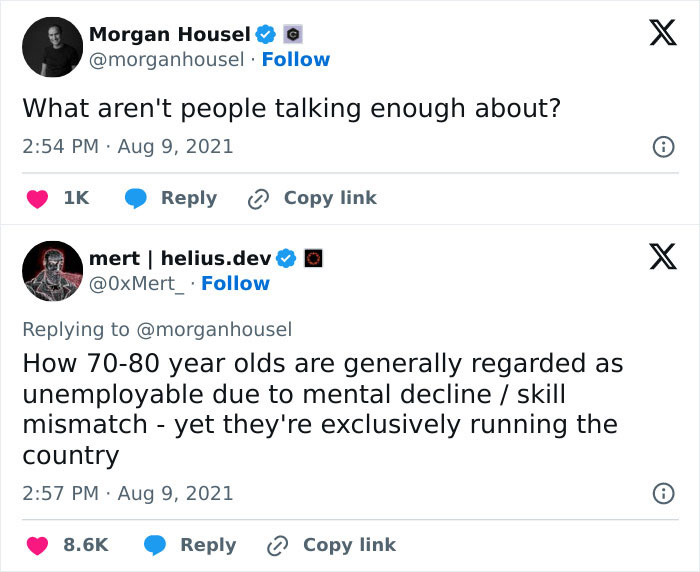The height and width of the screenshot is (572, 700).
Task: Open mert's profile avatar
Action: 52,271
